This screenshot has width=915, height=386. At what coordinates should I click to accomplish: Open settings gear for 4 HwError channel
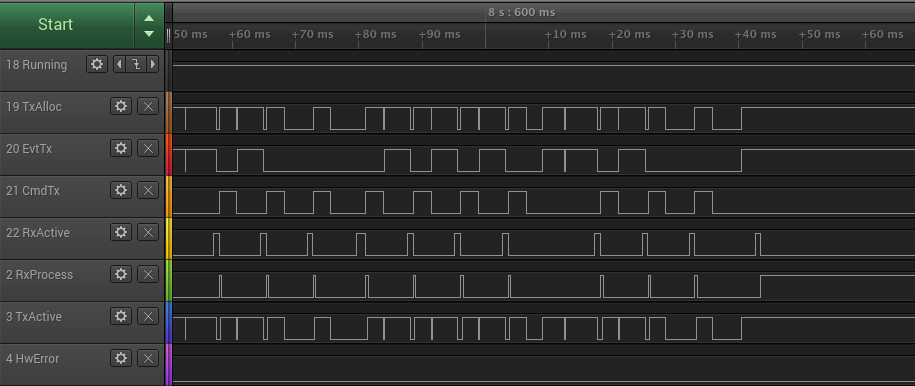121,359
